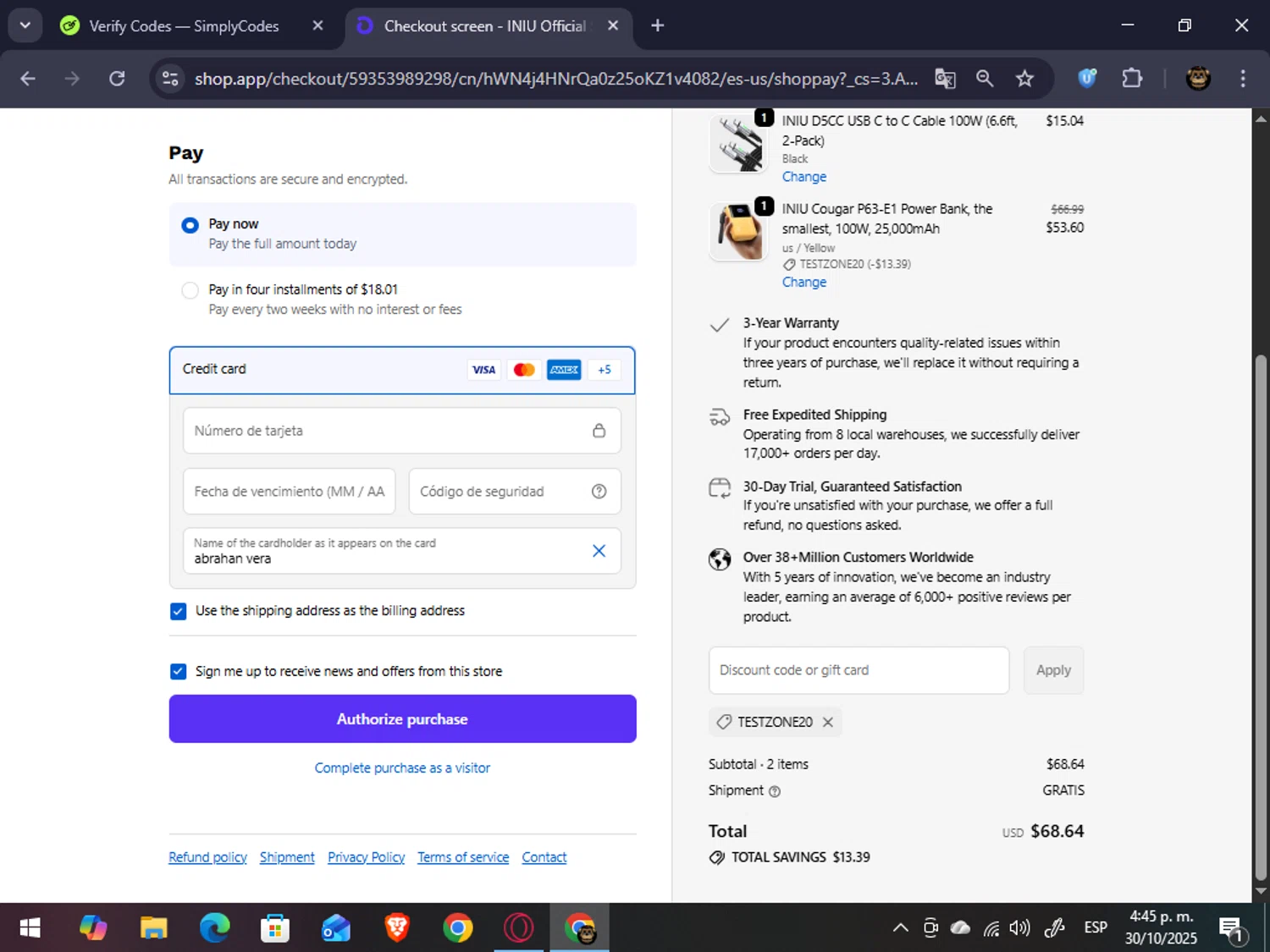Image resolution: width=1270 pixels, height=952 pixels.
Task: Open the notification center icon
Action: (1233, 929)
